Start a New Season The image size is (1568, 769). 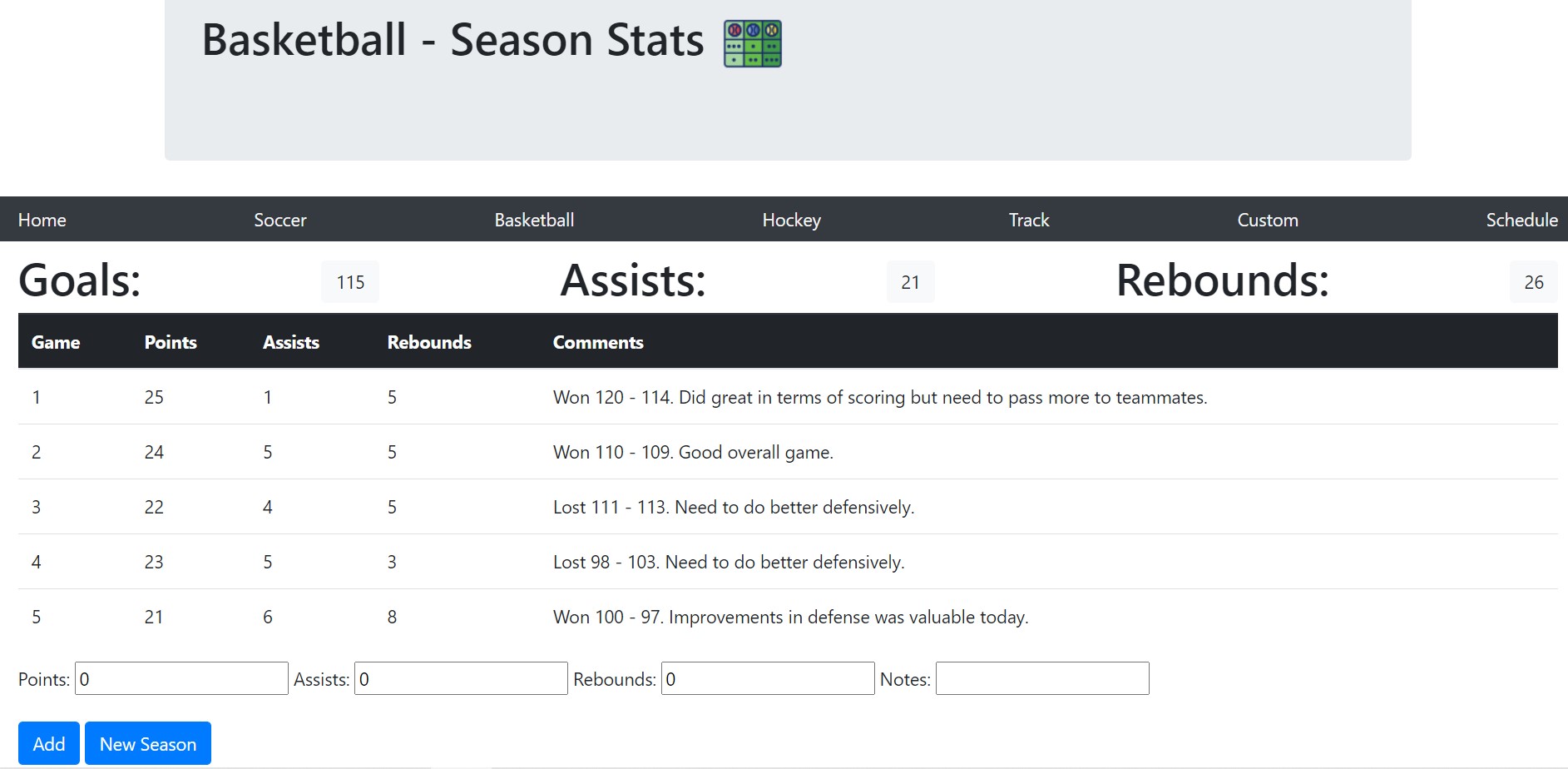pos(147,742)
